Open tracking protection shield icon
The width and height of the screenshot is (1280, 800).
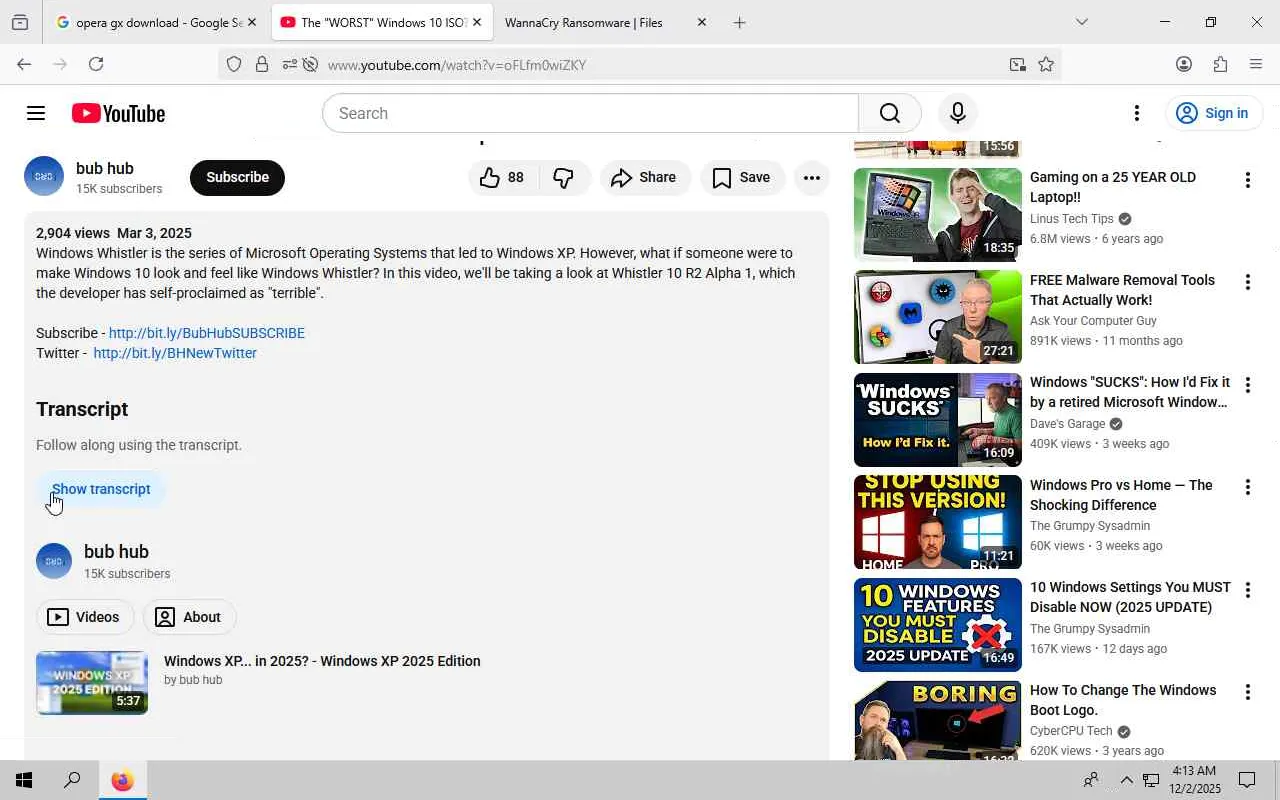tap(234, 65)
